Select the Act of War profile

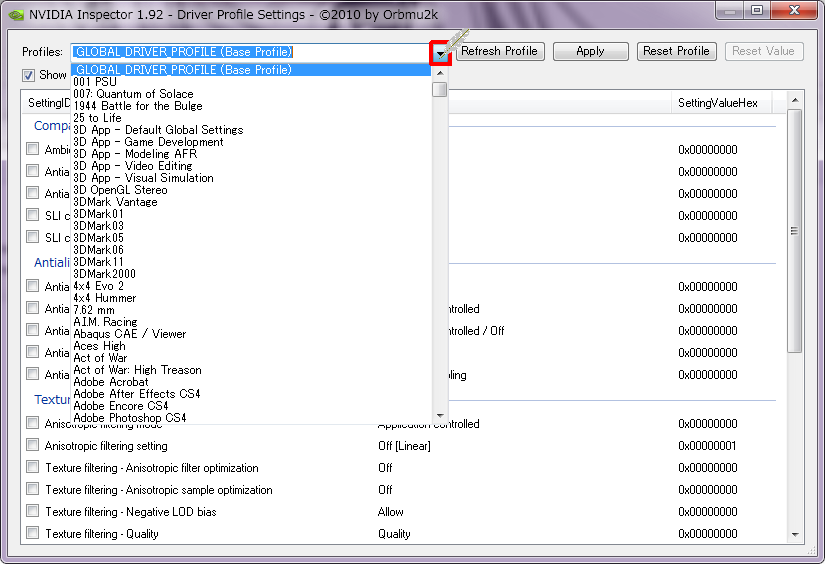(251, 358)
